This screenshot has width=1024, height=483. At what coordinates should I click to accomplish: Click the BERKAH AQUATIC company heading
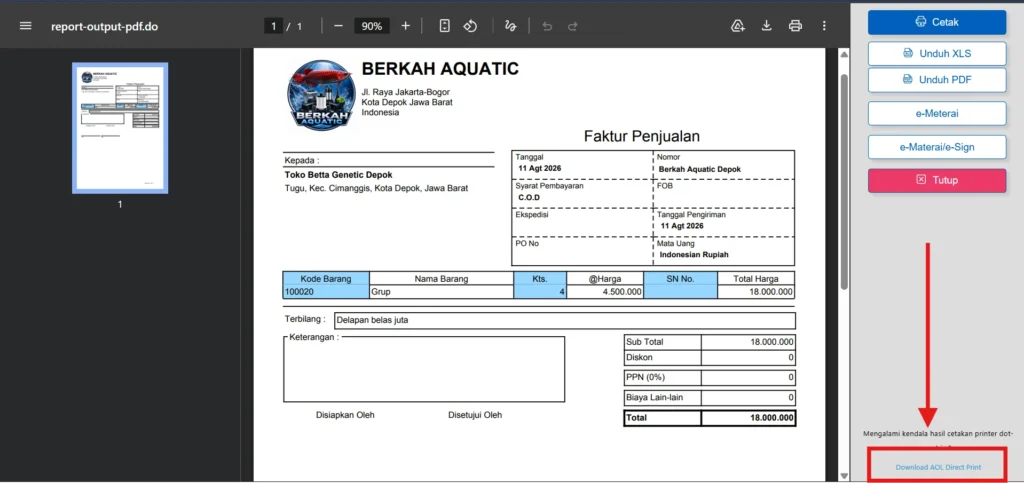tap(440, 69)
